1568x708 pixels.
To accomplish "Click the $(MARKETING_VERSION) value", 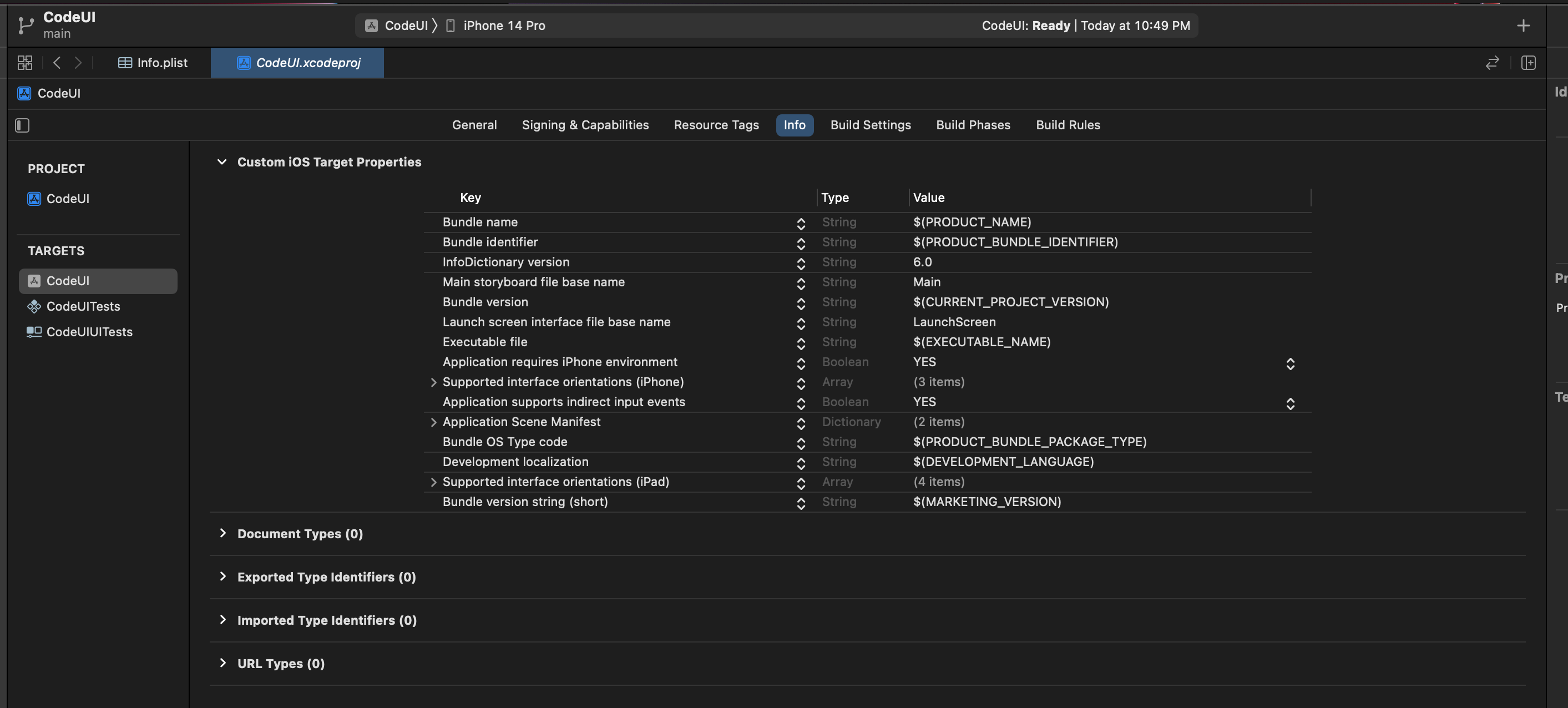I will click(x=987, y=502).
